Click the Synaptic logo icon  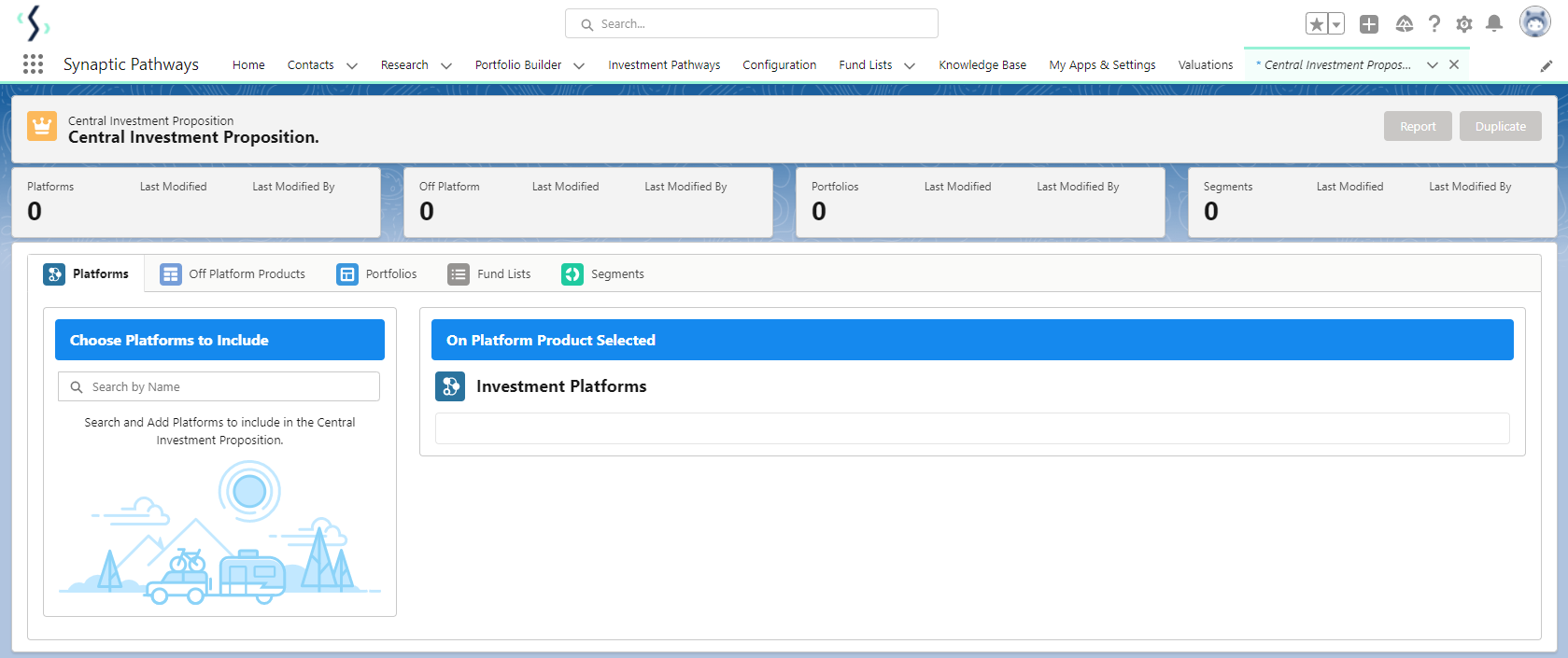pos(34,22)
